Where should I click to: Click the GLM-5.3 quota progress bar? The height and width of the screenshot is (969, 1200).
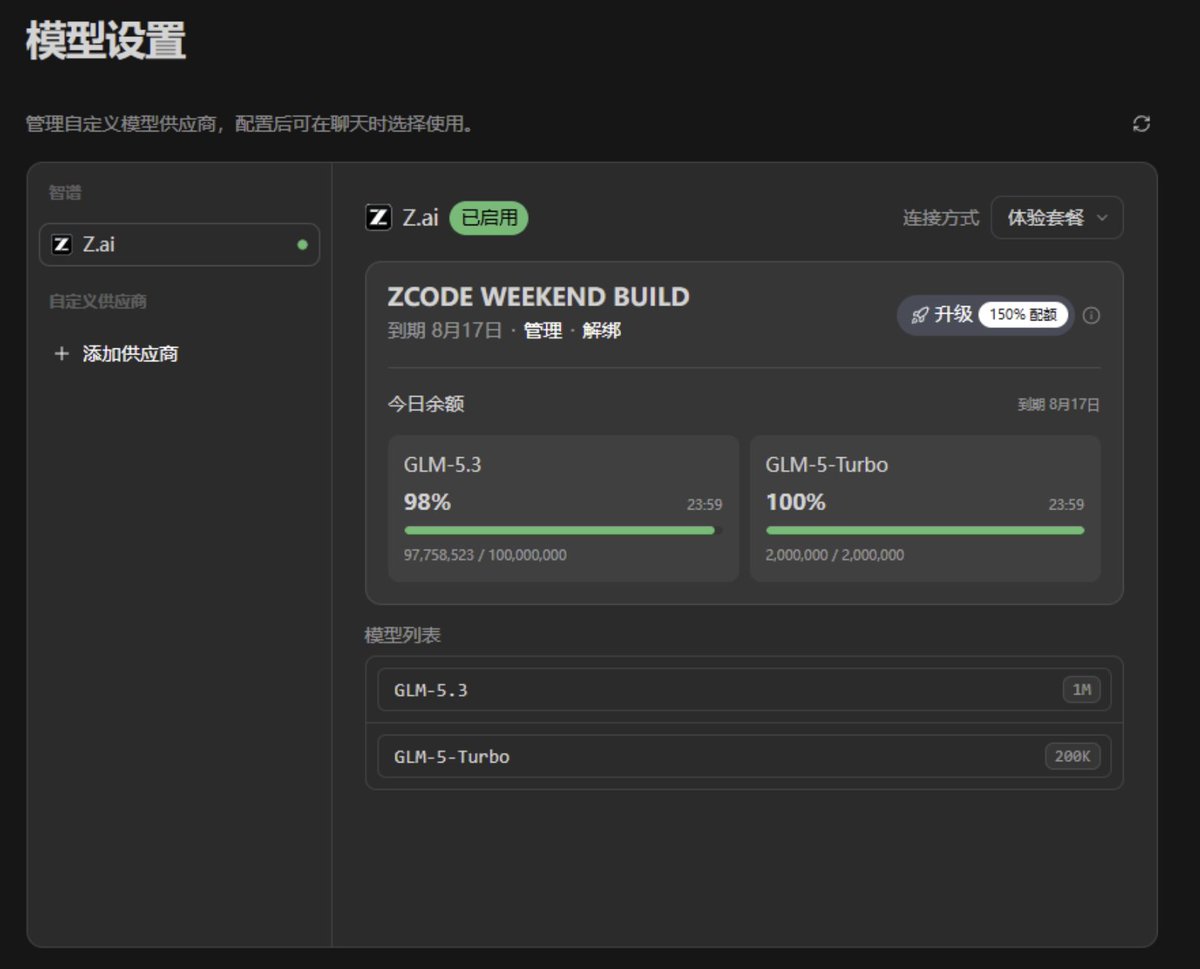(563, 530)
